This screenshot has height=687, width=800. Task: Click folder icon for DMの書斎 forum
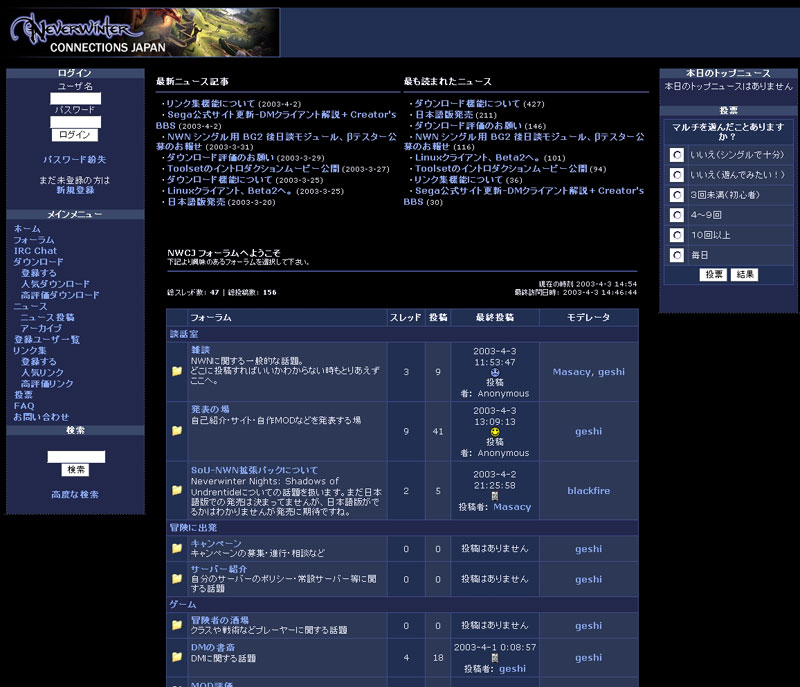tap(177, 657)
